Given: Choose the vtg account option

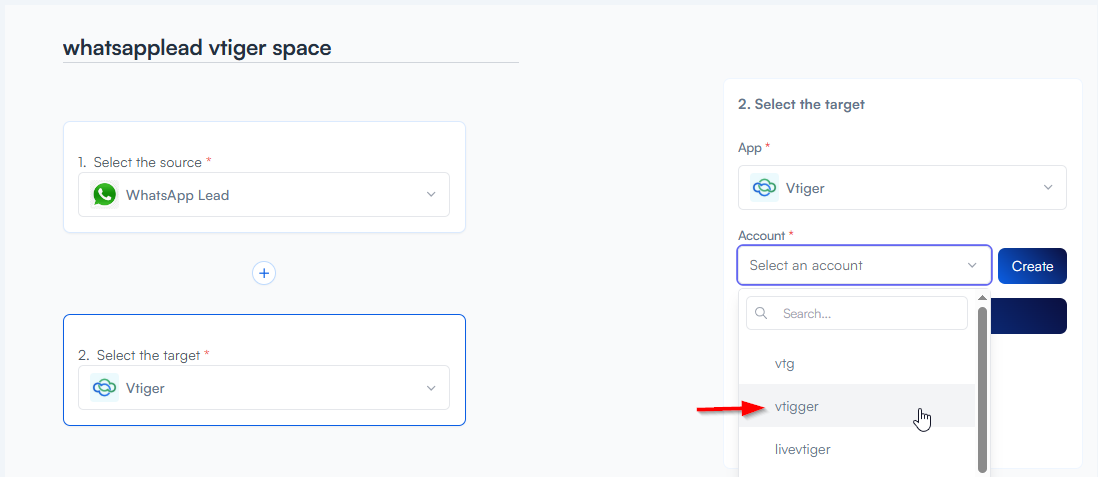Looking at the screenshot, I should (785, 364).
